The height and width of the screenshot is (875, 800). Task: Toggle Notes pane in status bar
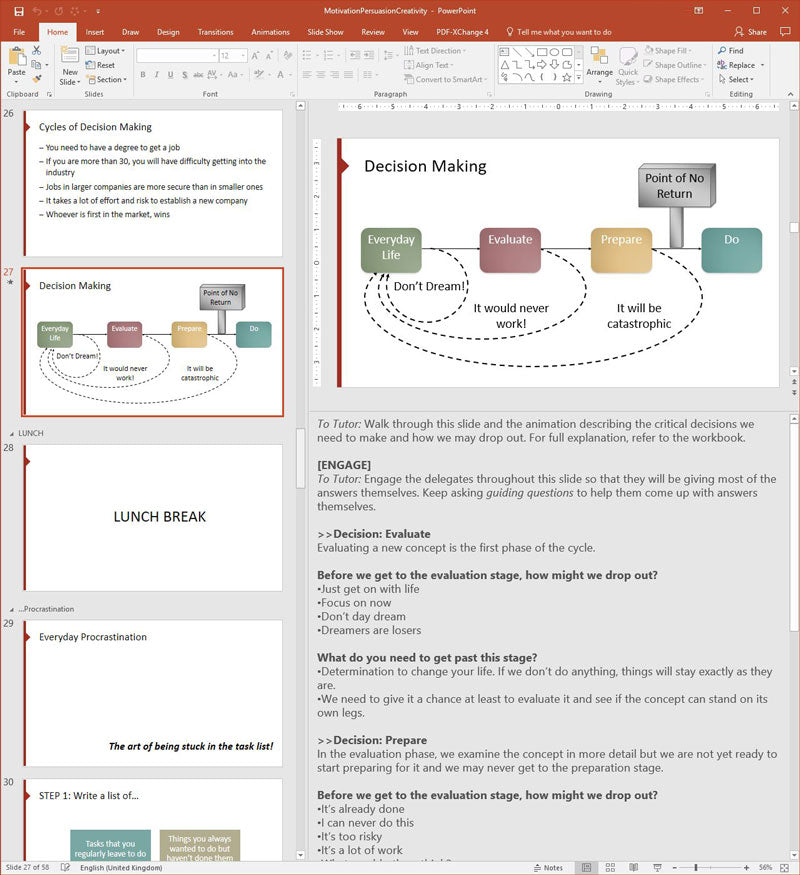tap(548, 868)
